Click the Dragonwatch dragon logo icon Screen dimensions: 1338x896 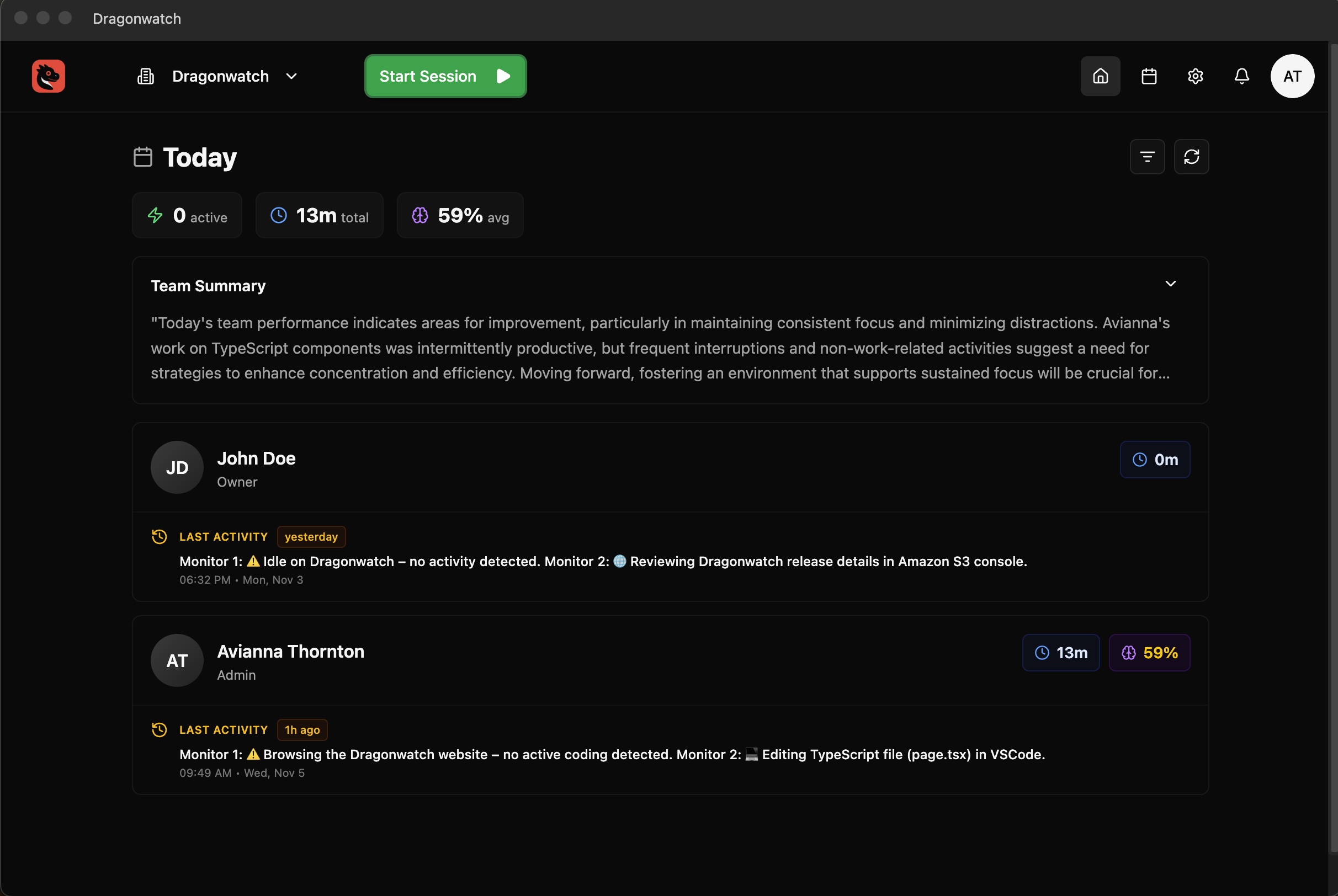pos(48,76)
